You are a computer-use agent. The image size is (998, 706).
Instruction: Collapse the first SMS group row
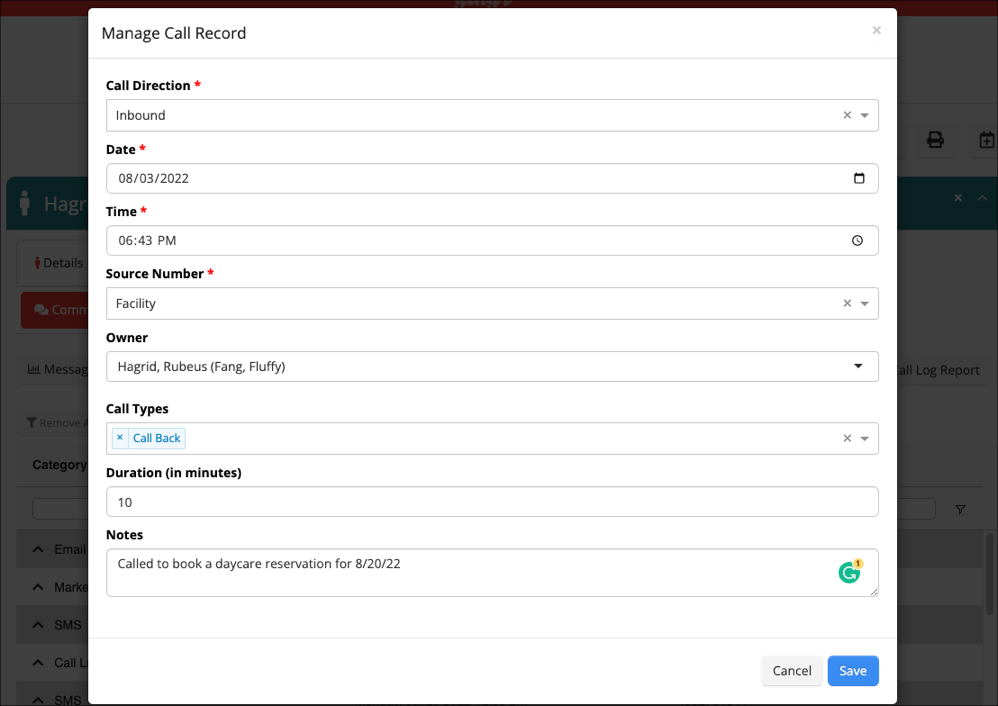click(38, 625)
